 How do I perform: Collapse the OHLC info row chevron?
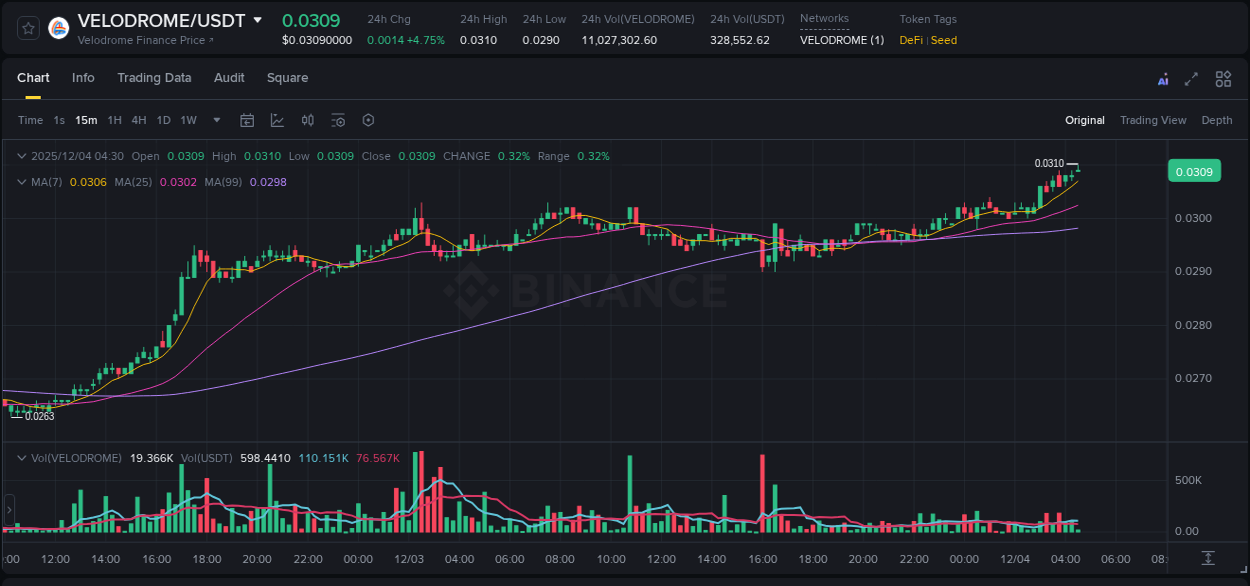tap(21, 156)
